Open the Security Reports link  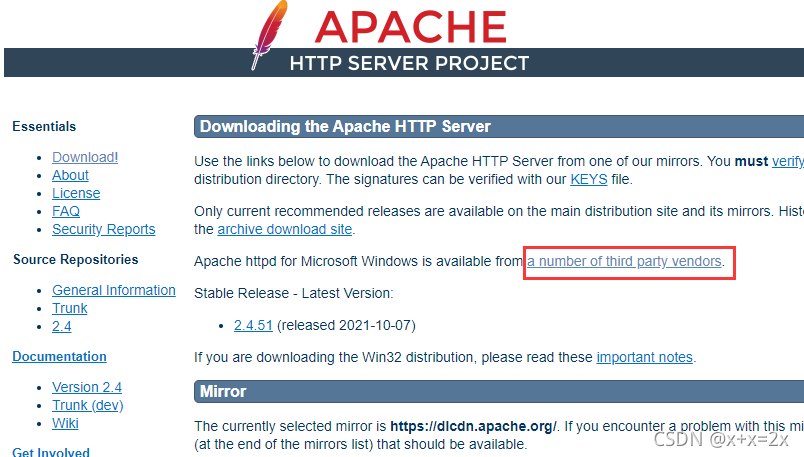(x=104, y=229)
